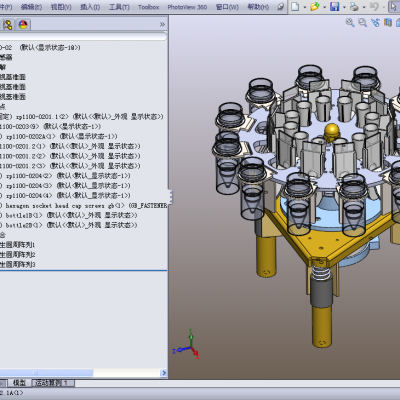
Task: Click the XYZ coordinate triad
Action: pos(187,344)
